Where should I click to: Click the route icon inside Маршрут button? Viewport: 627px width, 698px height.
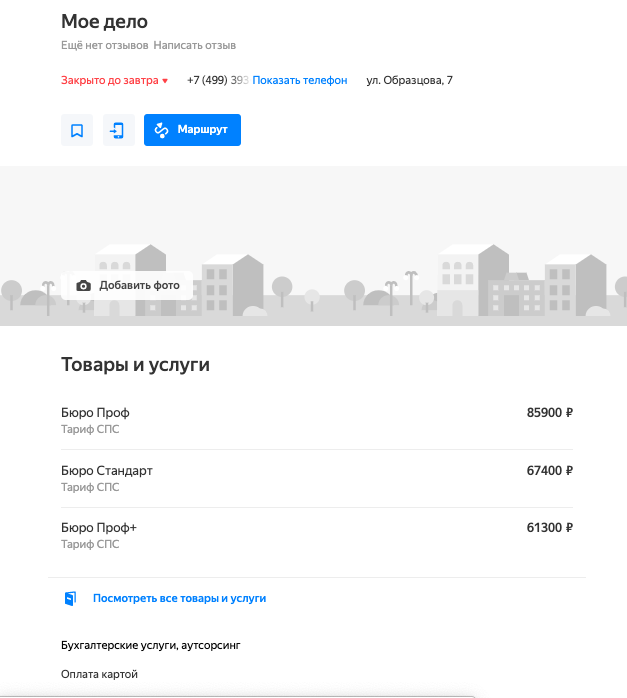pyautogui.click(x=161, y=130)
